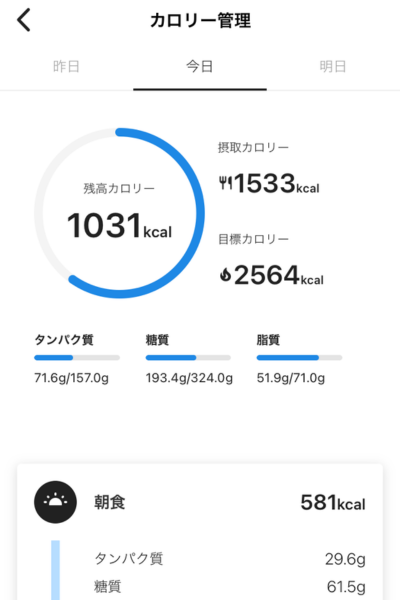The image size is (400, 600).
Task: Tap the カロリー管理 page title
Action: 200,21
